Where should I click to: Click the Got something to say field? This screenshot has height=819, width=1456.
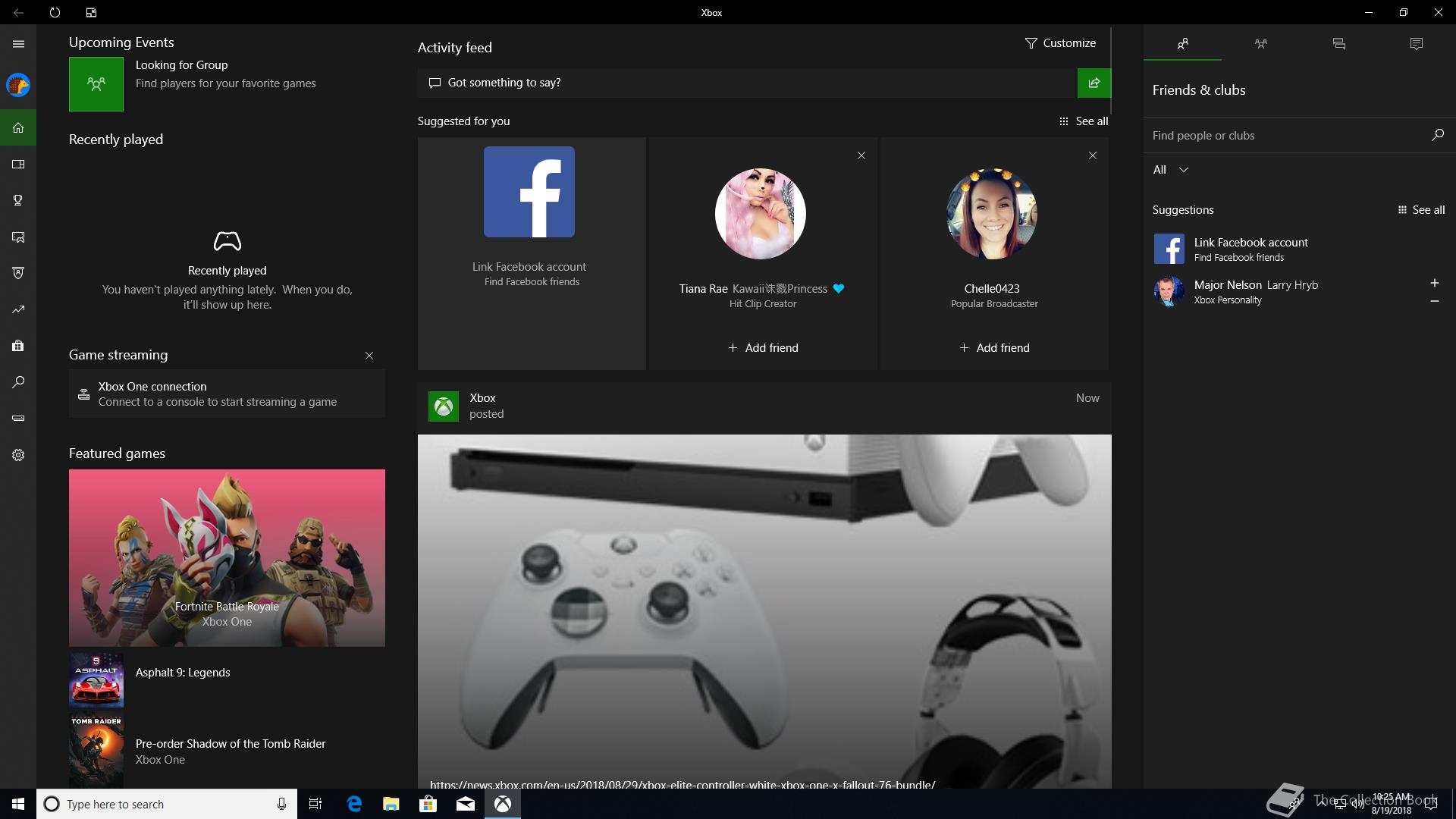pyautogui.click(x=747, y=83)
